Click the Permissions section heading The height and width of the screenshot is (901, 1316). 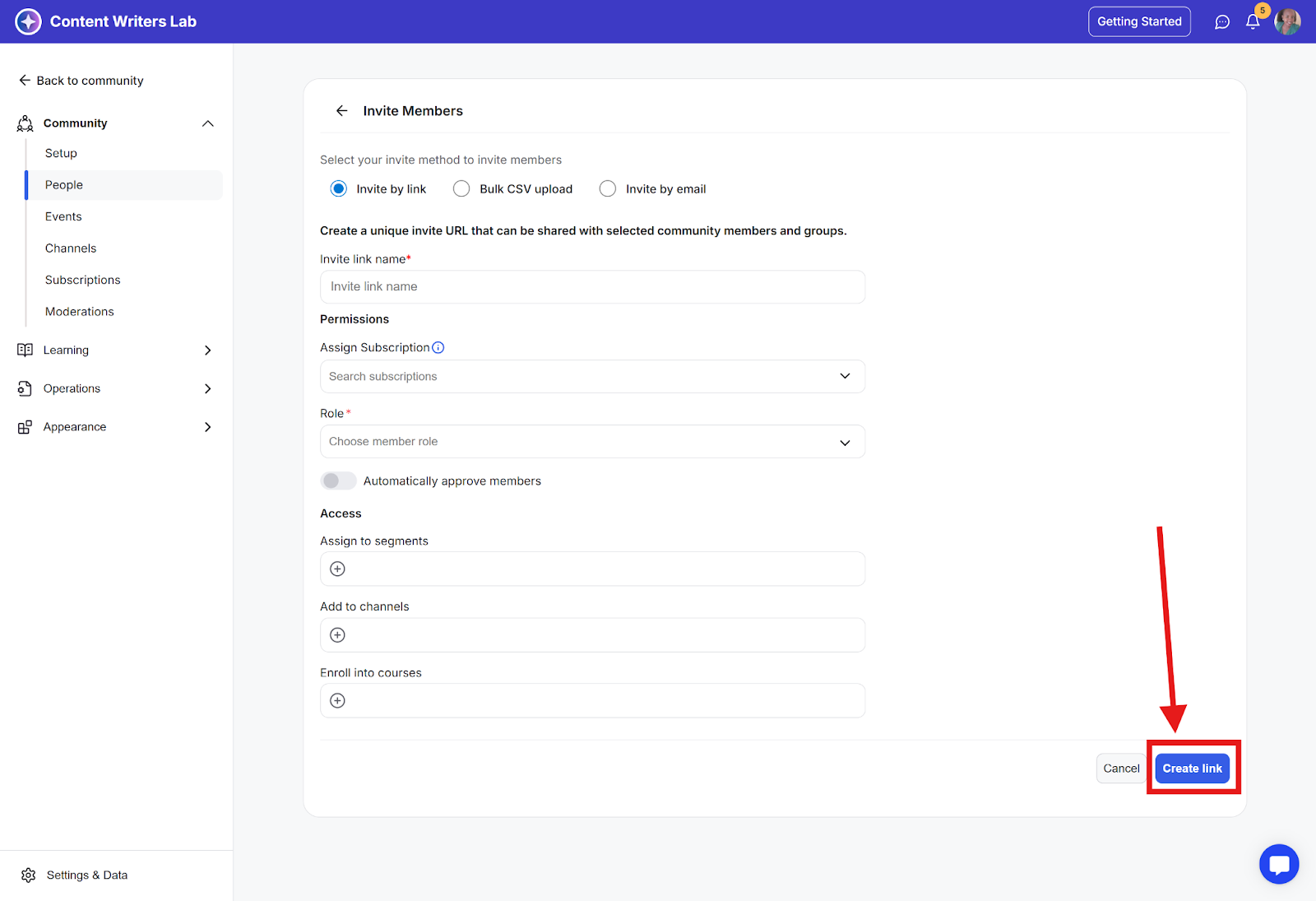[354, 319]
